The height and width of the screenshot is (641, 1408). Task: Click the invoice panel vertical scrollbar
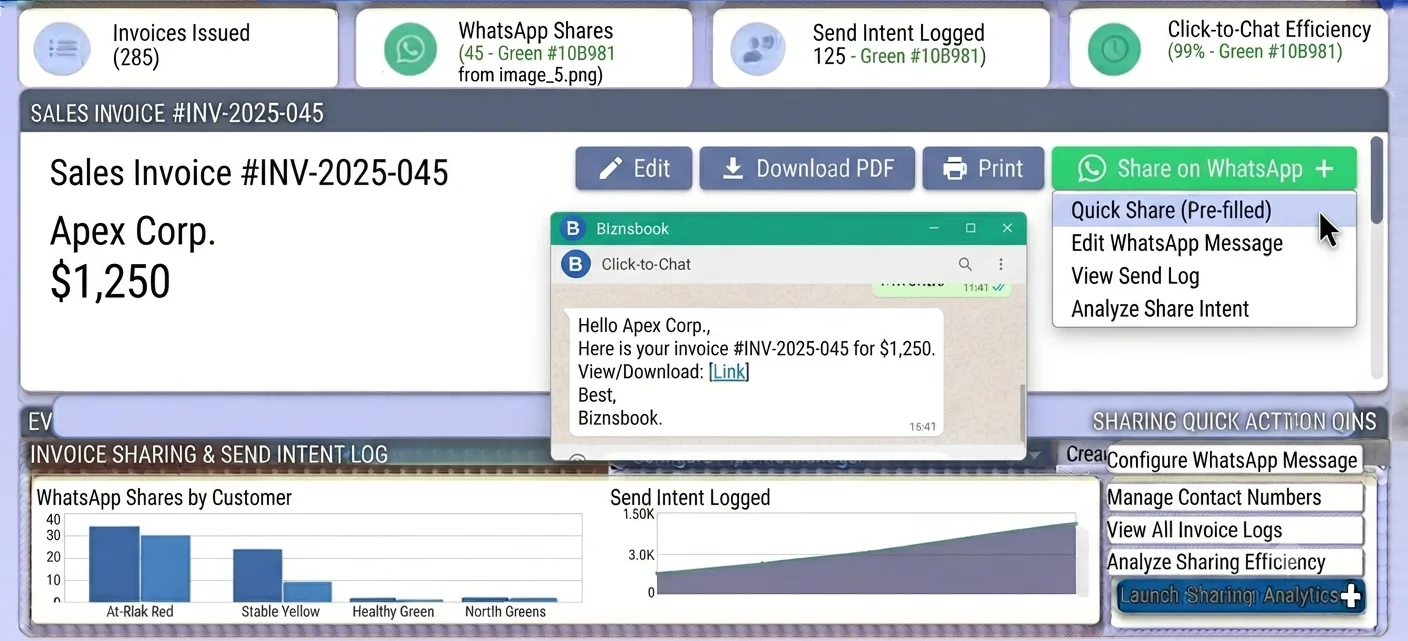tap(1377, 180)
